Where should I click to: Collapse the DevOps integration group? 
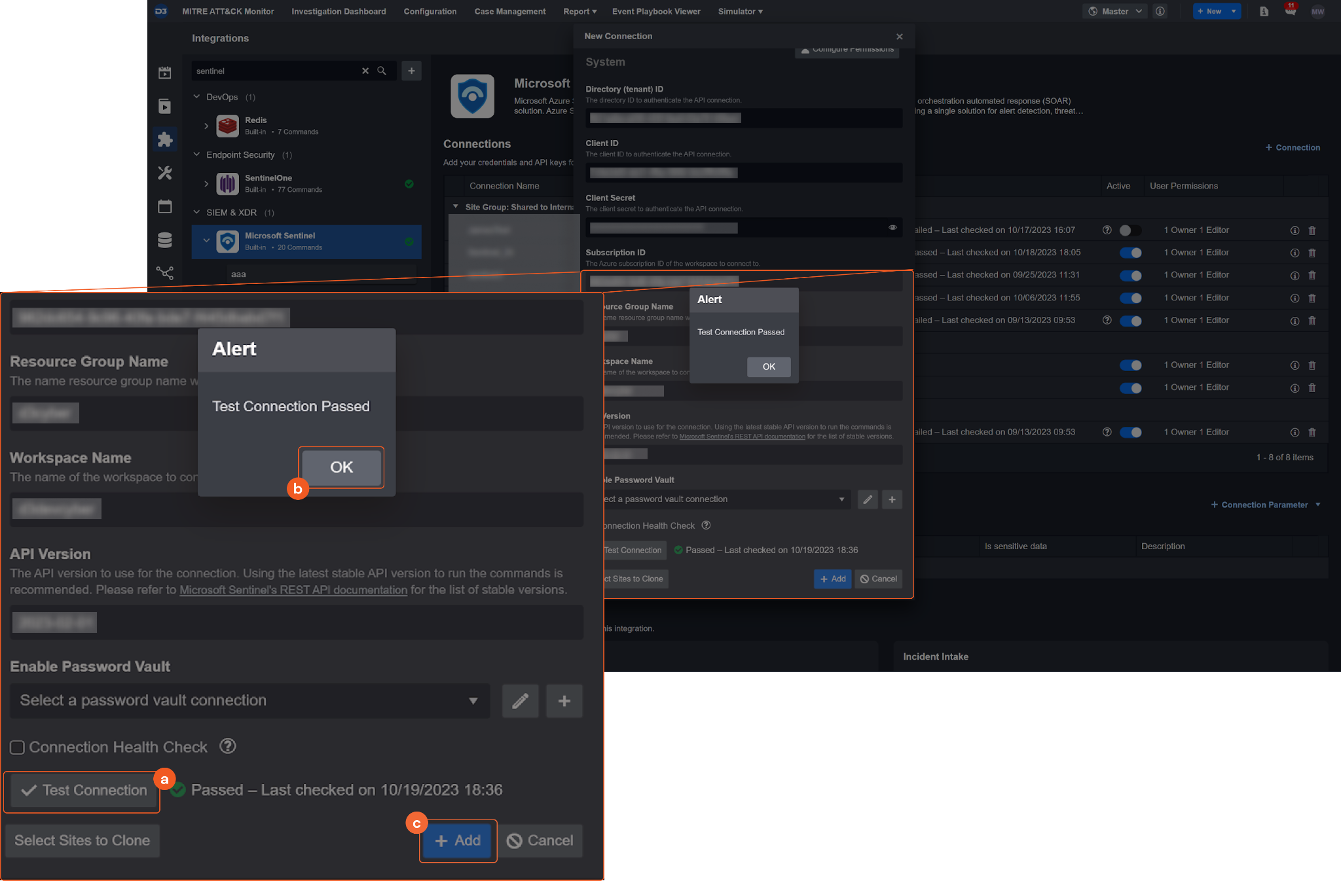click(196, 97)
